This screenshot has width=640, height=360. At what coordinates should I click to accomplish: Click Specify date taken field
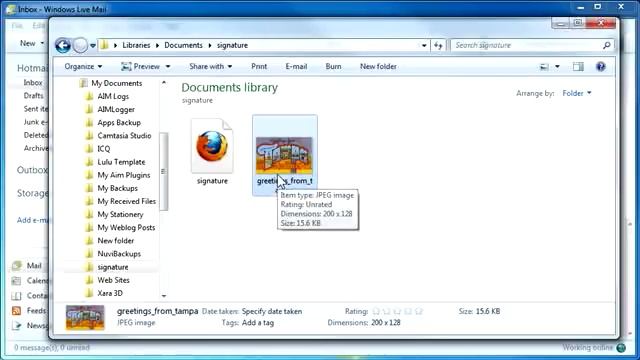coord(272,311)
